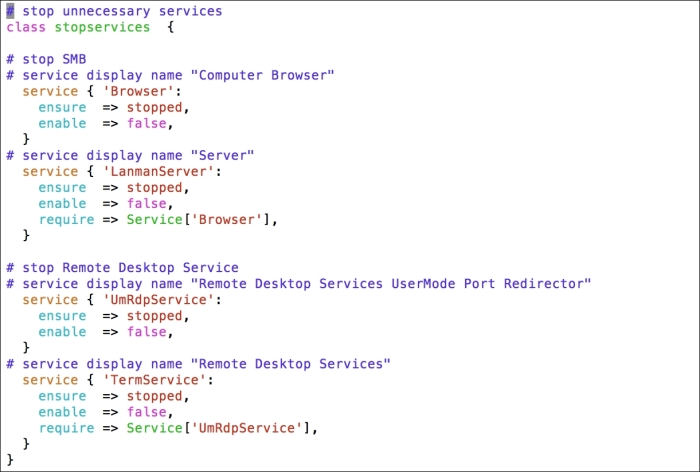The image size is (700, 472).
Task: Place cursor on the 'class' keyword
Action: coord(26,27)
